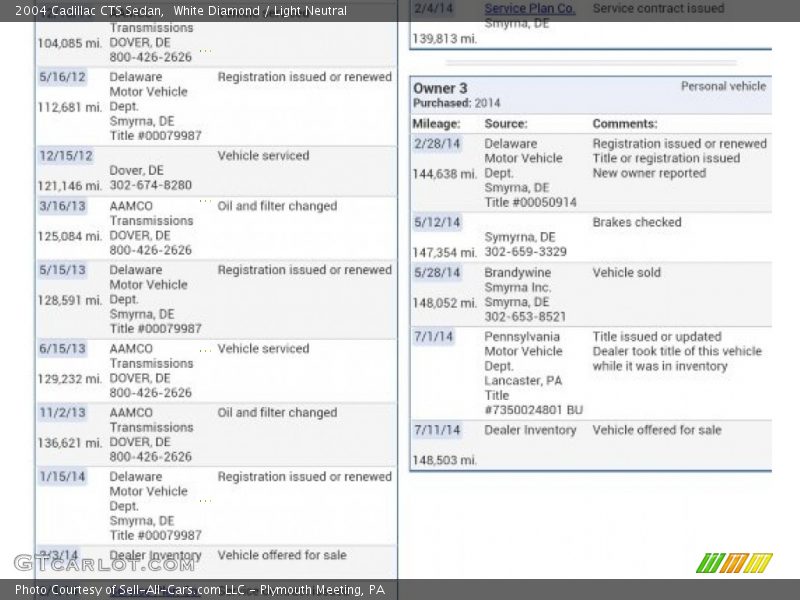This screenshot has height=600, width=800.
Task: Select the #7350024801 BU title number
Action: pyautogui.click(x=534, y=410)
